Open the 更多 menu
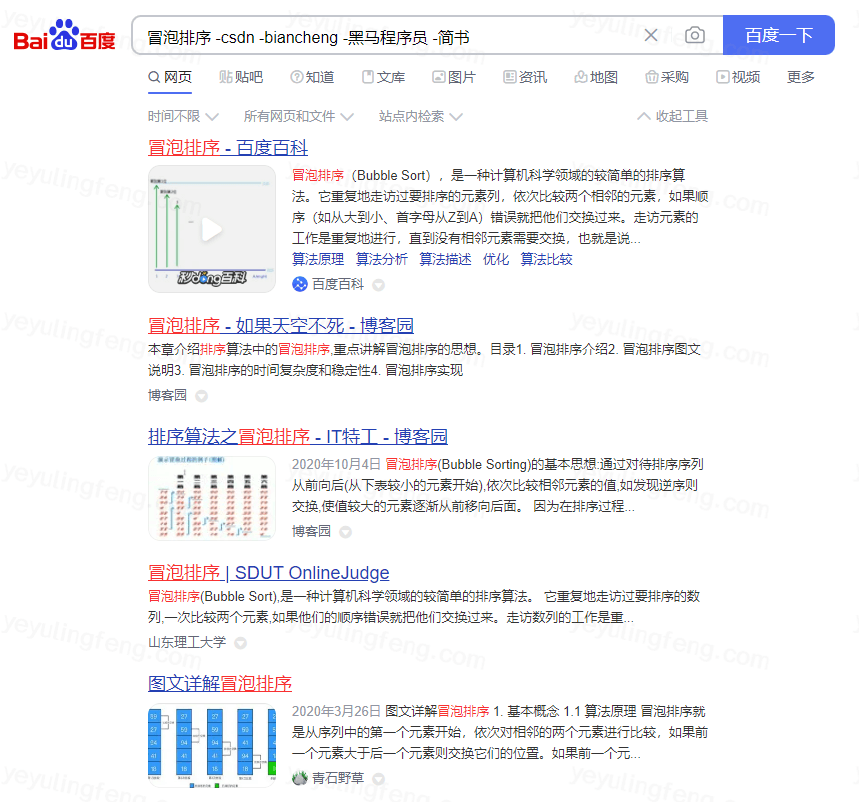 800,77
